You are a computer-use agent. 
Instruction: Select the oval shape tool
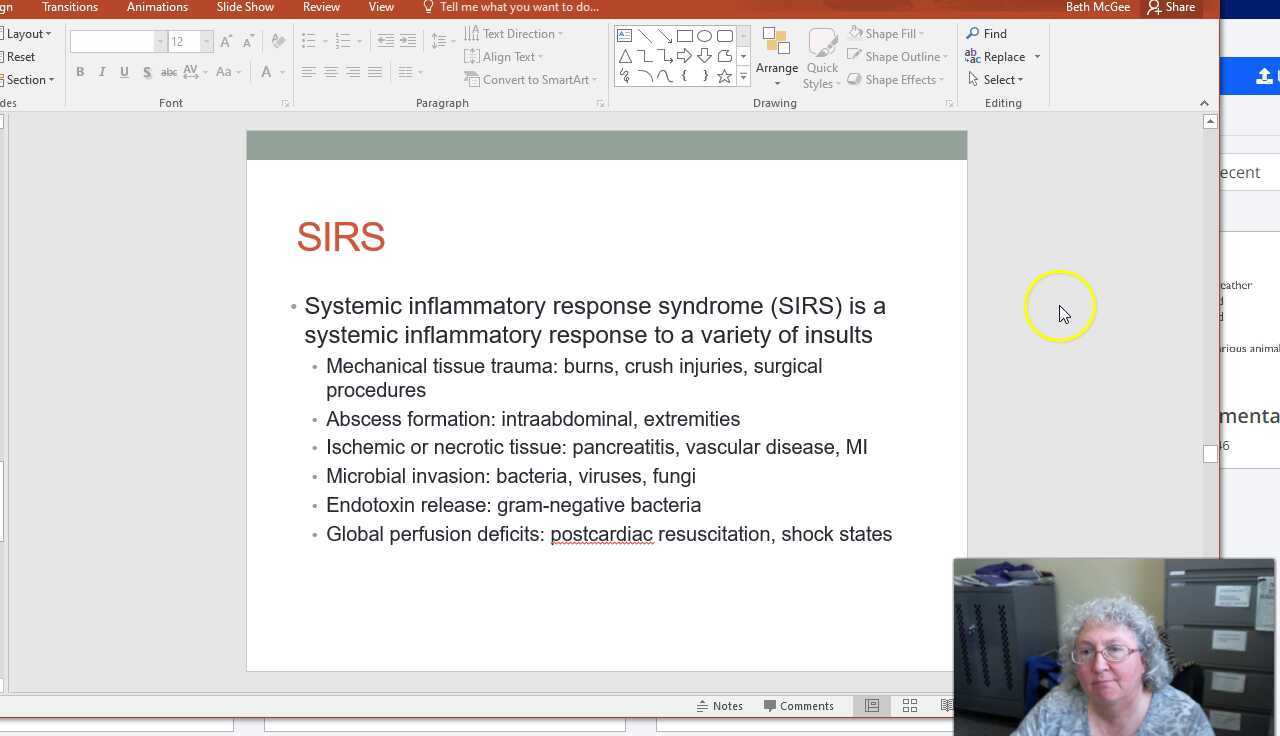click(704, 35)
